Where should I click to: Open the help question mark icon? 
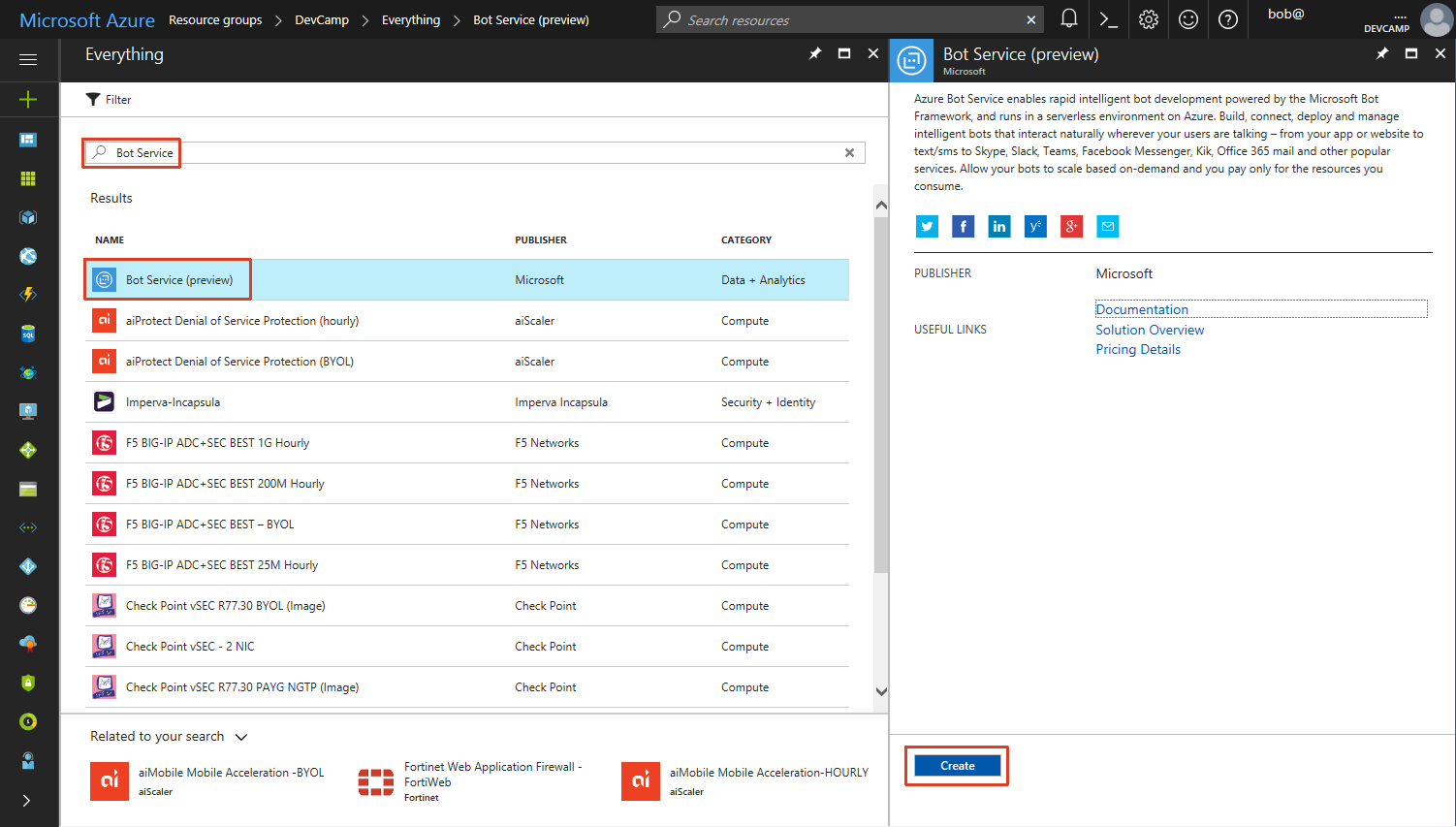pyautogui.click(x=1228, y=19)
